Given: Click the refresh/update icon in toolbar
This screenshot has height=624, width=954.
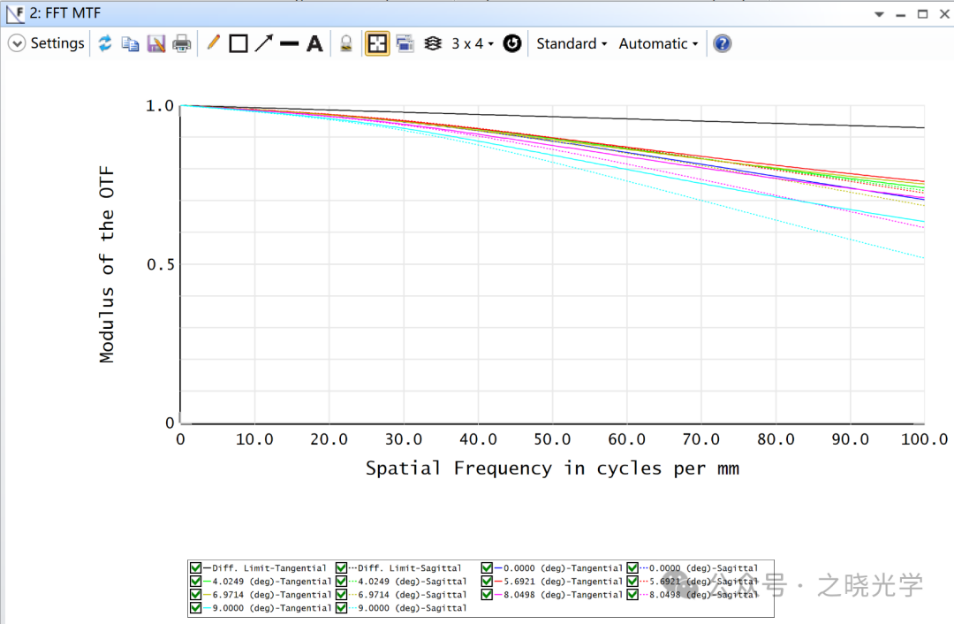Looking at the screenshot, I should coord(104,44).
